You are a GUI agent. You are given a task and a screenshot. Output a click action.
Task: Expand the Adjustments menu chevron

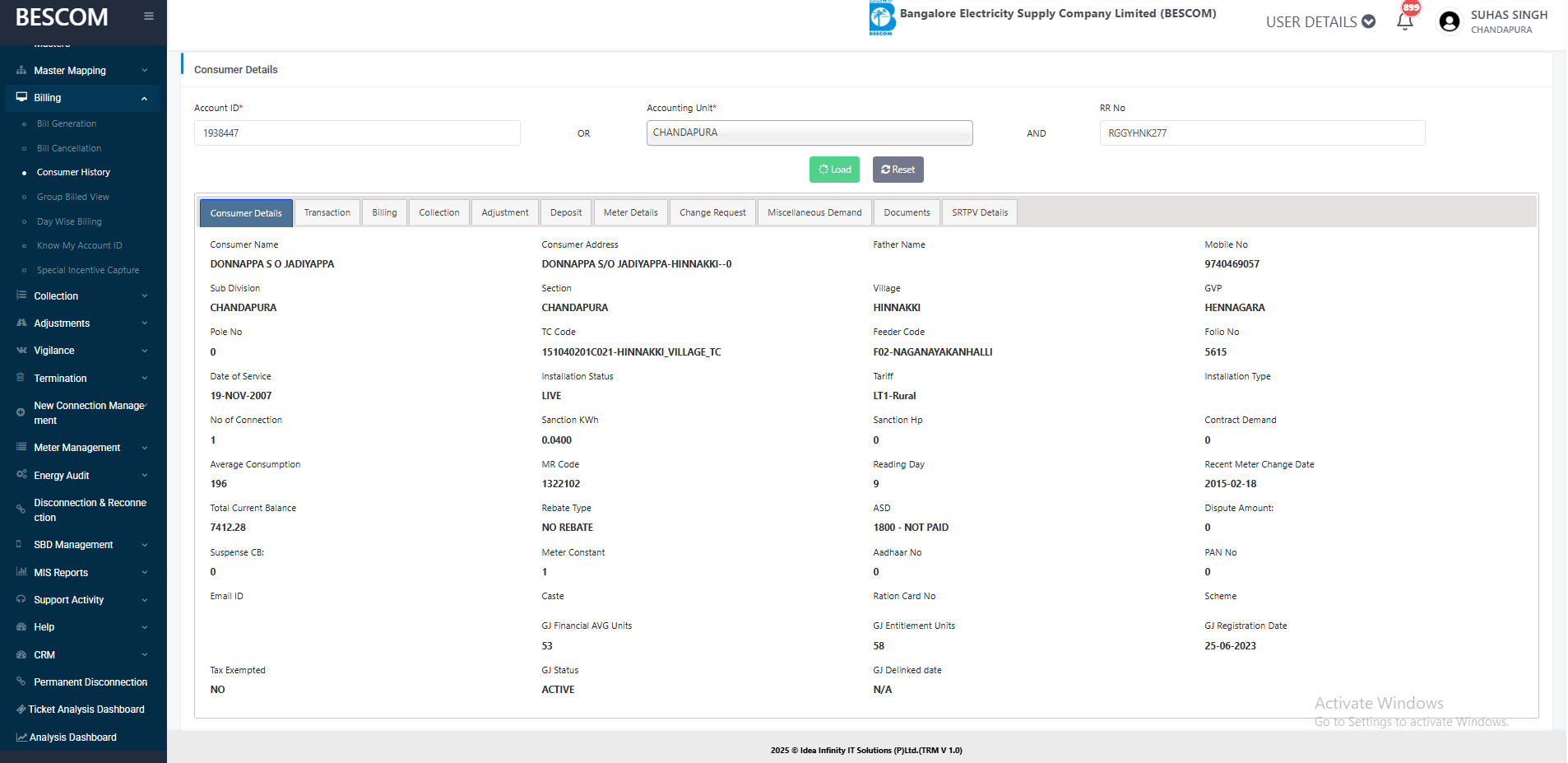(145, 323)
